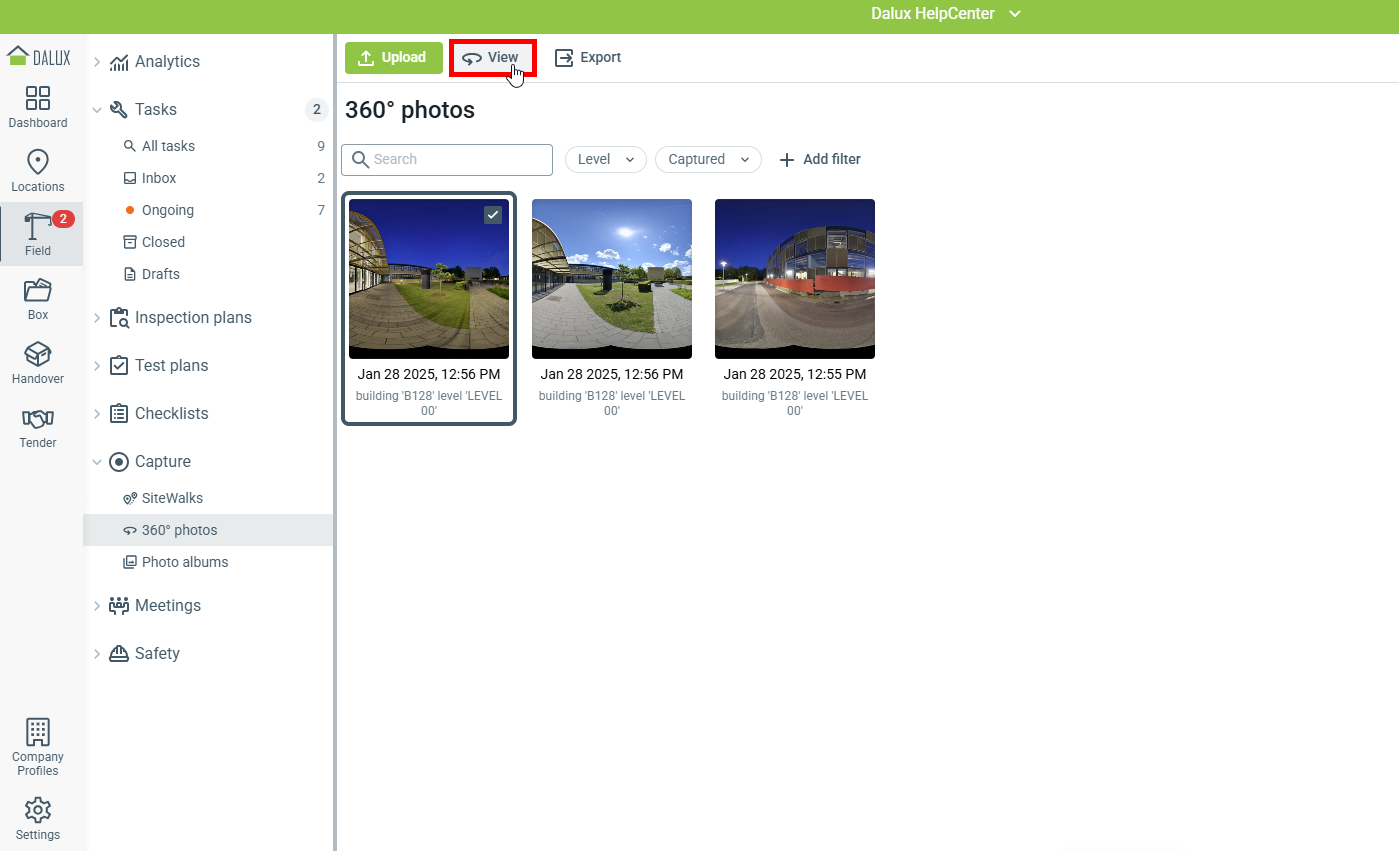Click Add filter button

[819, 159]
